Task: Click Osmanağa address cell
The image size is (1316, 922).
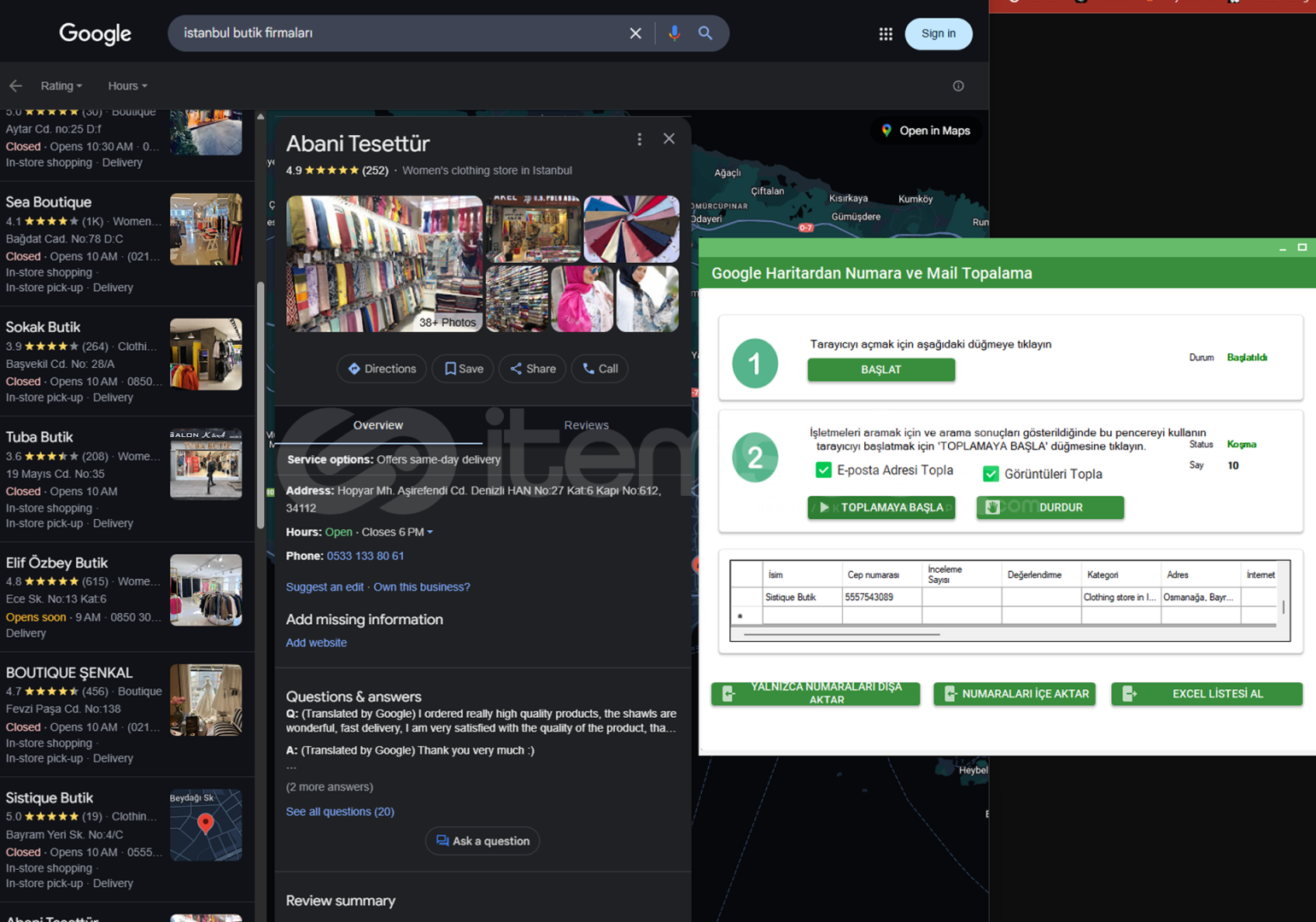Action: [x=1200, y=597]
